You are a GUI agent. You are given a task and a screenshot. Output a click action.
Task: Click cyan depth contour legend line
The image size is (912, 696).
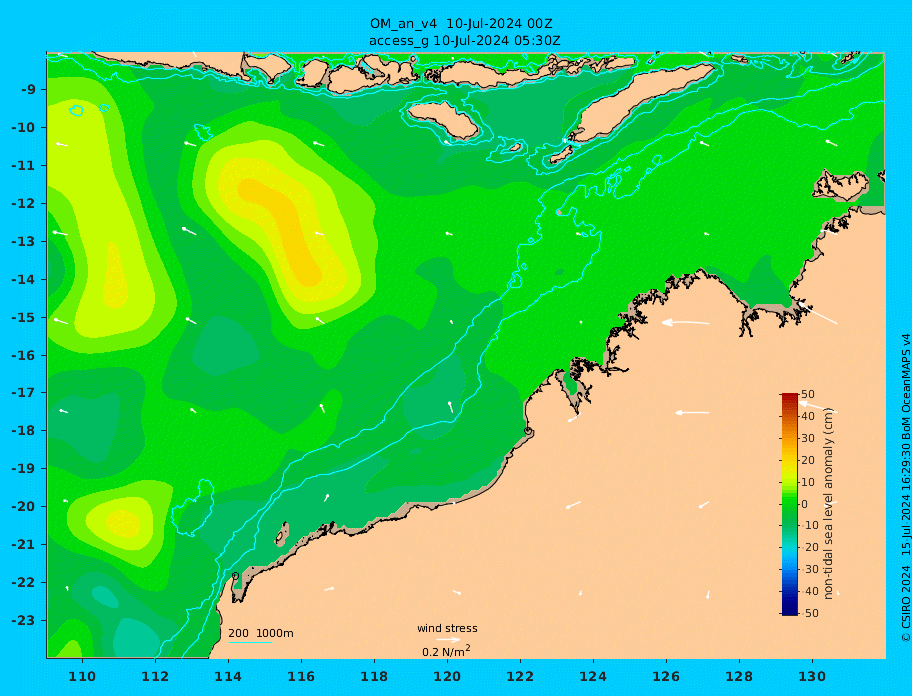click(x=250, y=642)
